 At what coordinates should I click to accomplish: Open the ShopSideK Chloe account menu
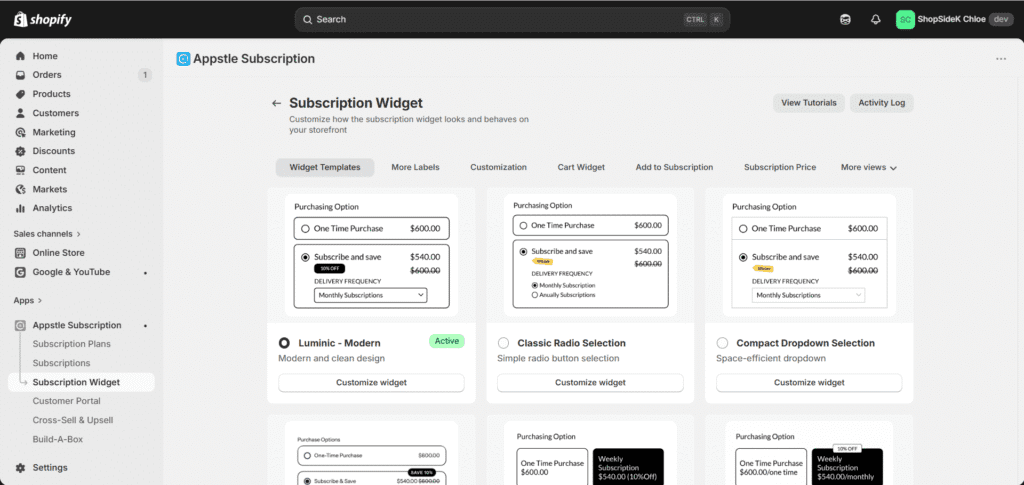pyautogui.click(x=955, y=20)
